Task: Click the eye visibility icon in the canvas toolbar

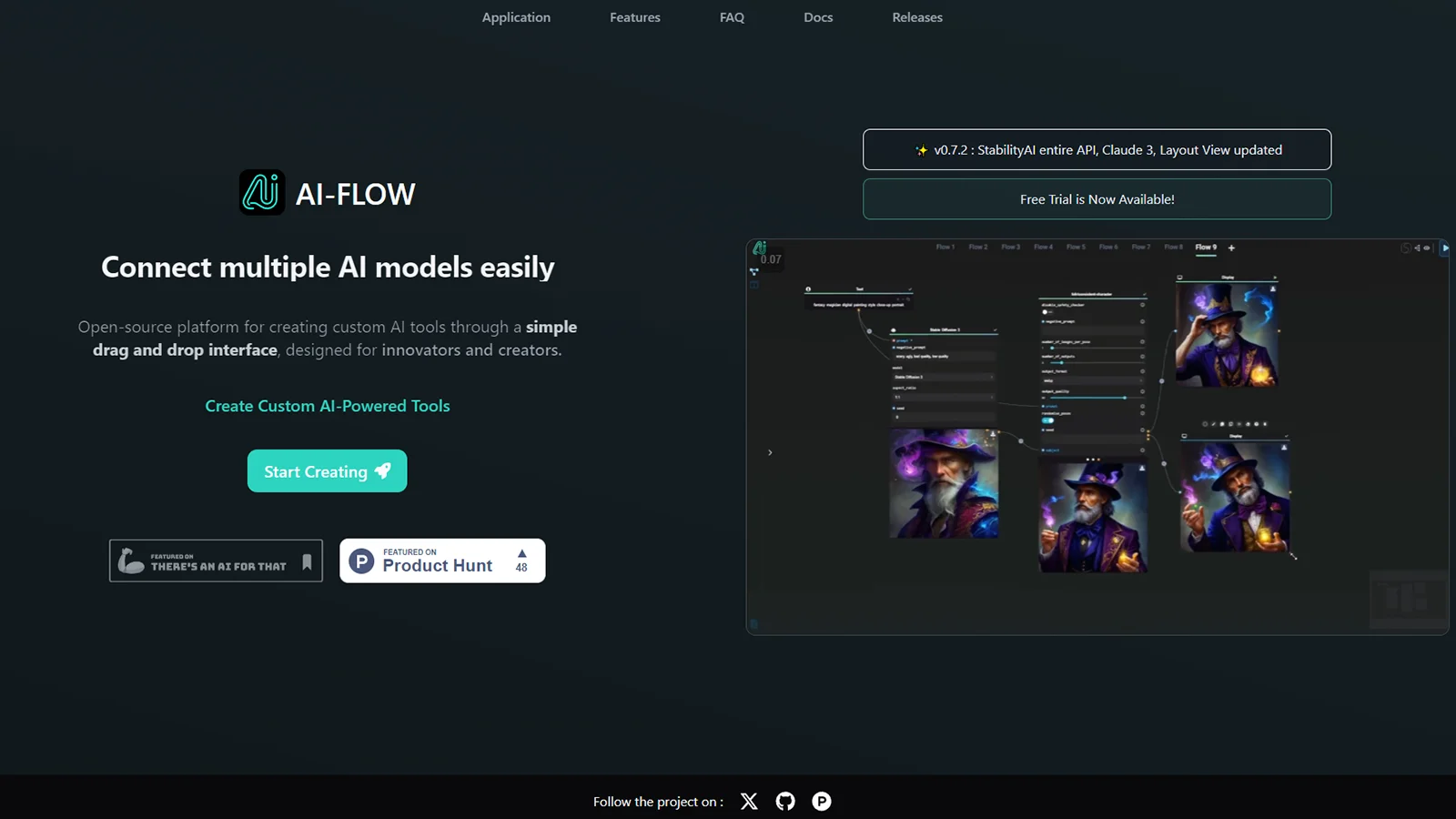Action: point(1427,249)
